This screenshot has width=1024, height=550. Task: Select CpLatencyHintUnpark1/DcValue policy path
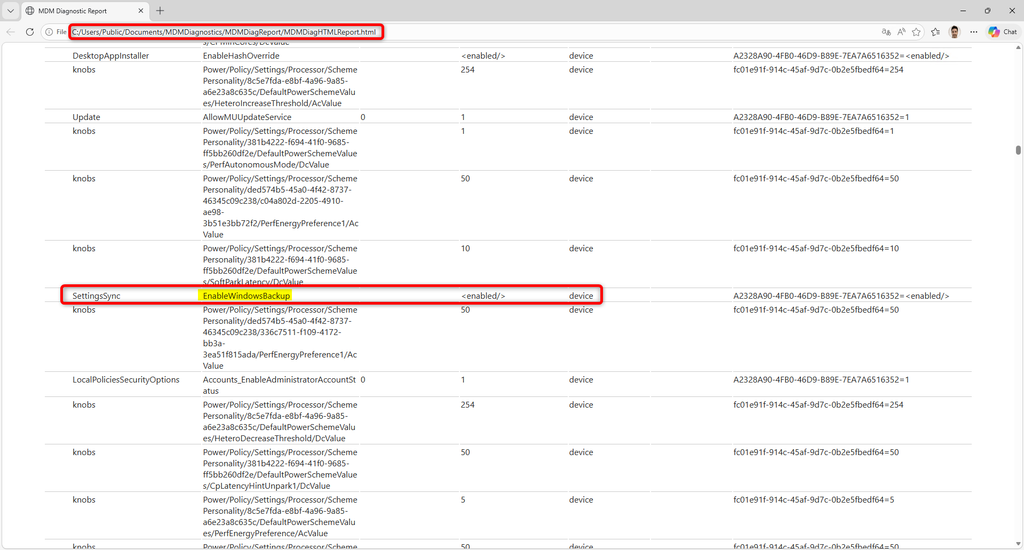280,469
